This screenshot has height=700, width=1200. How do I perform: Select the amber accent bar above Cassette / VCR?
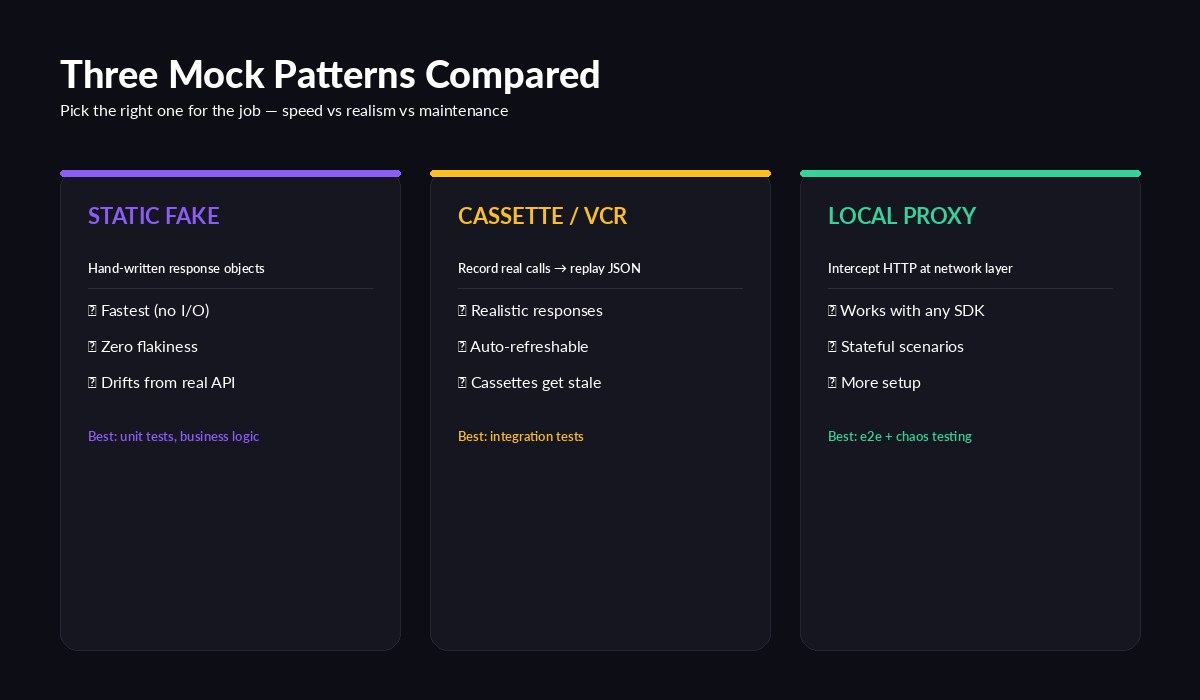(x=600, y=173)
